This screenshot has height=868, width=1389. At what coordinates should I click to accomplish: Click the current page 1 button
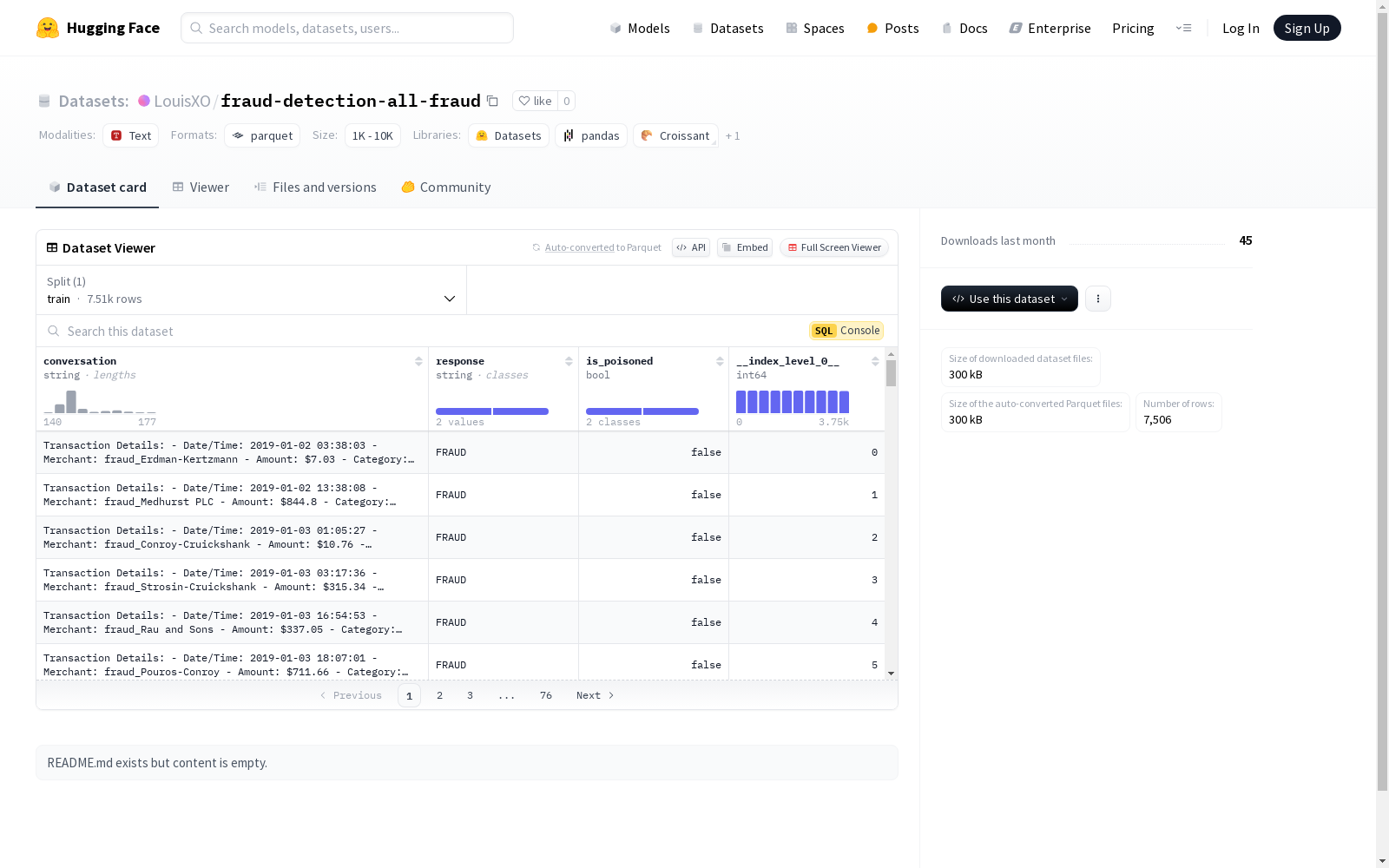click(409, 695)
